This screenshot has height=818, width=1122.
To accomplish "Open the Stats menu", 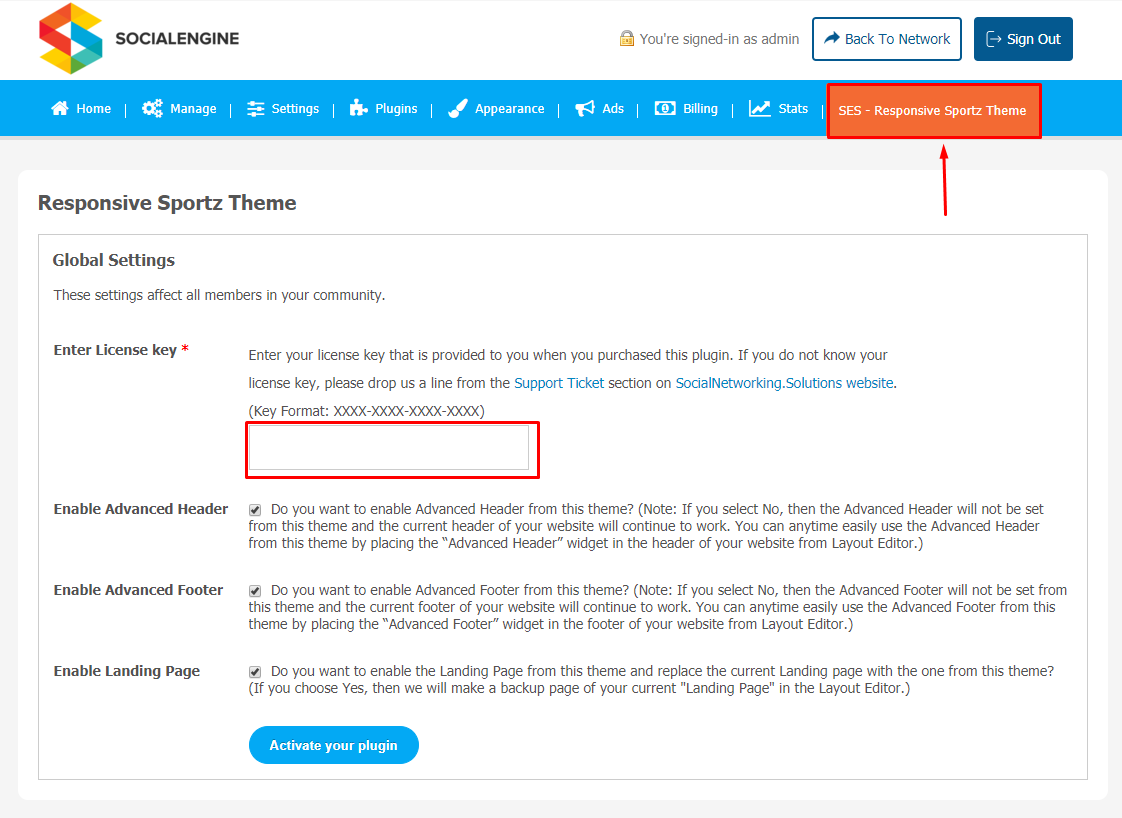I will tap(779, 108).
